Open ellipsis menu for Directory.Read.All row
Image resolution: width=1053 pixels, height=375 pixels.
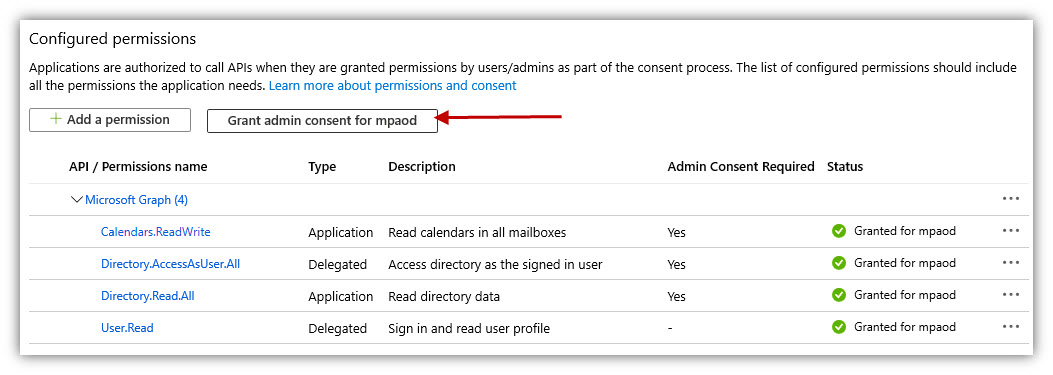[1010, 294]
